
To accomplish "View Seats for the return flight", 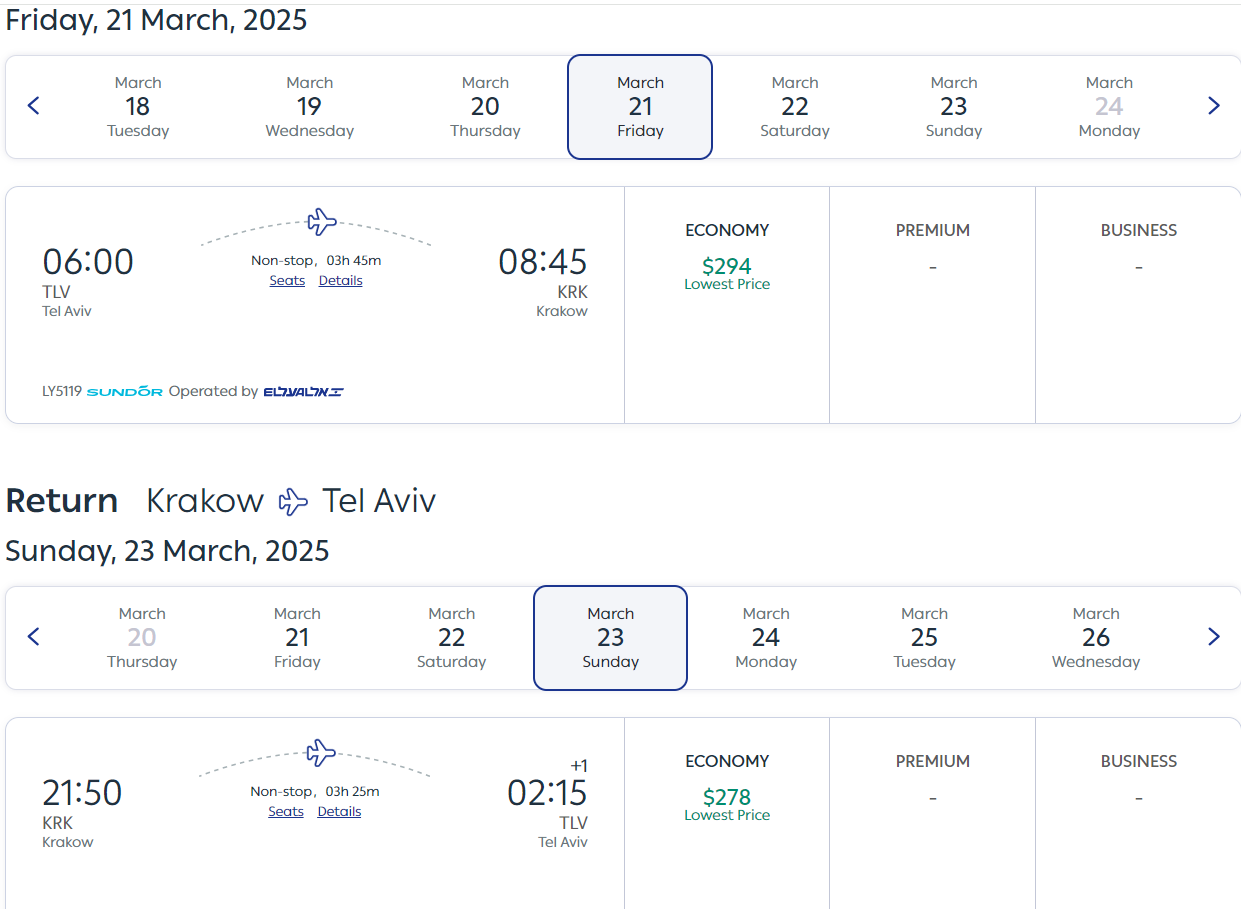I will pos(286,812).
